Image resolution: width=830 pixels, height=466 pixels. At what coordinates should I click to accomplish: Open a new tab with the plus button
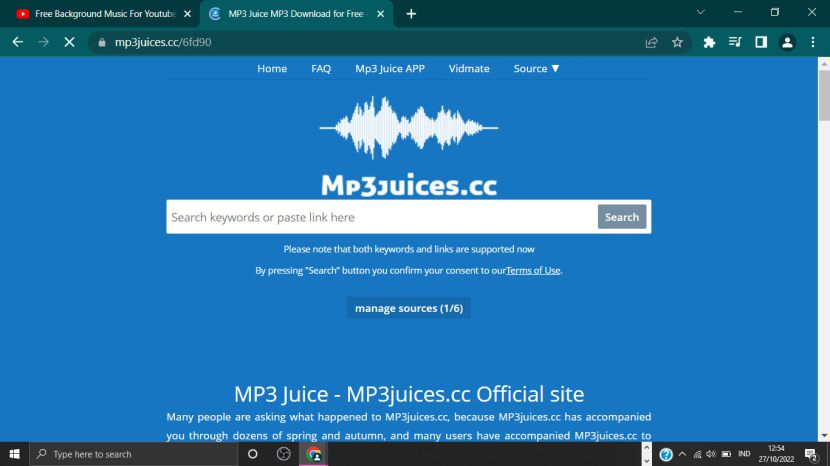point(411,14)
